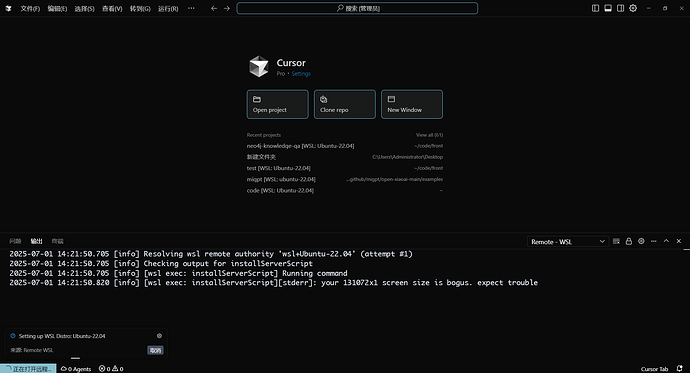Switch to the 输出 panel tab

pos(37,241)
